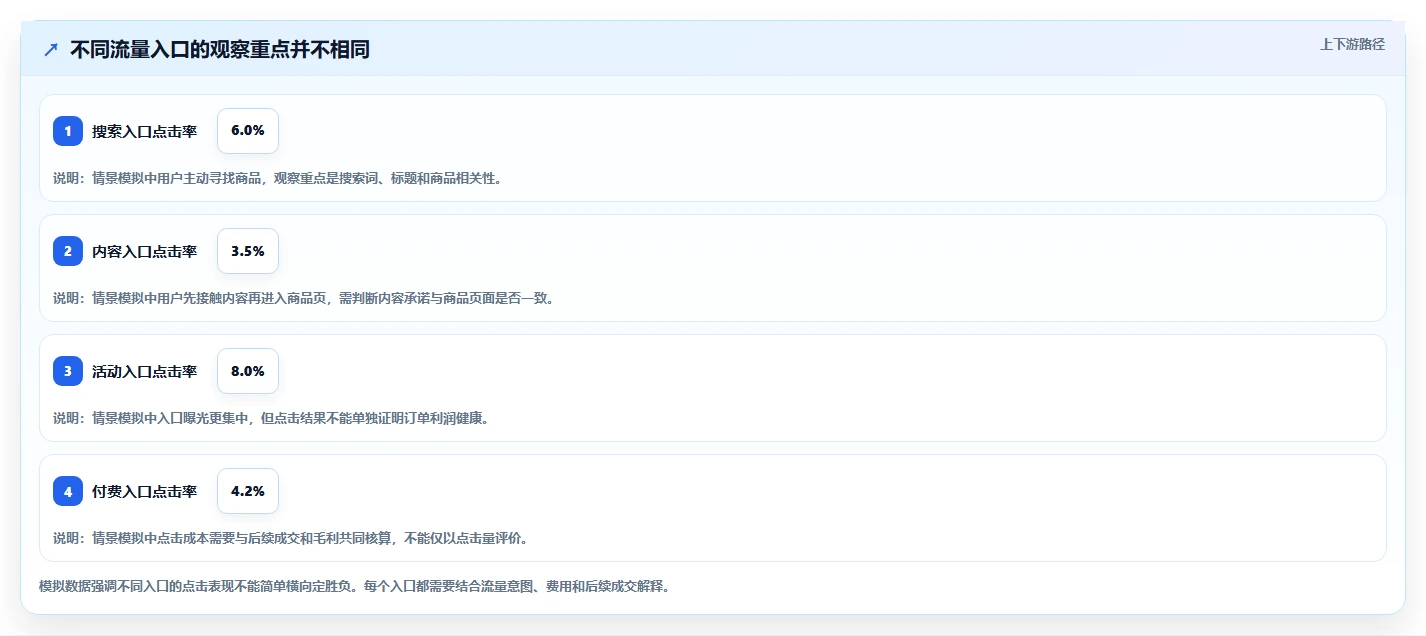Screen dimensions: 1426x636
Task: Click the 6.0% value box
Action: point(248,131)
